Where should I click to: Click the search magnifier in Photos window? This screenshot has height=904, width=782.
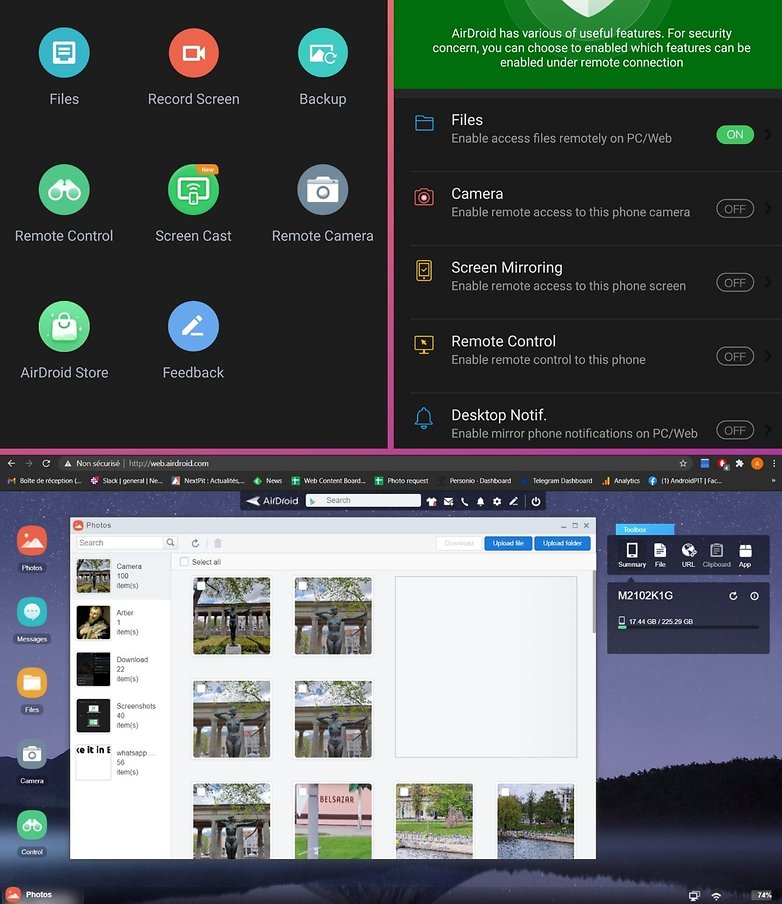pos(170,543)
